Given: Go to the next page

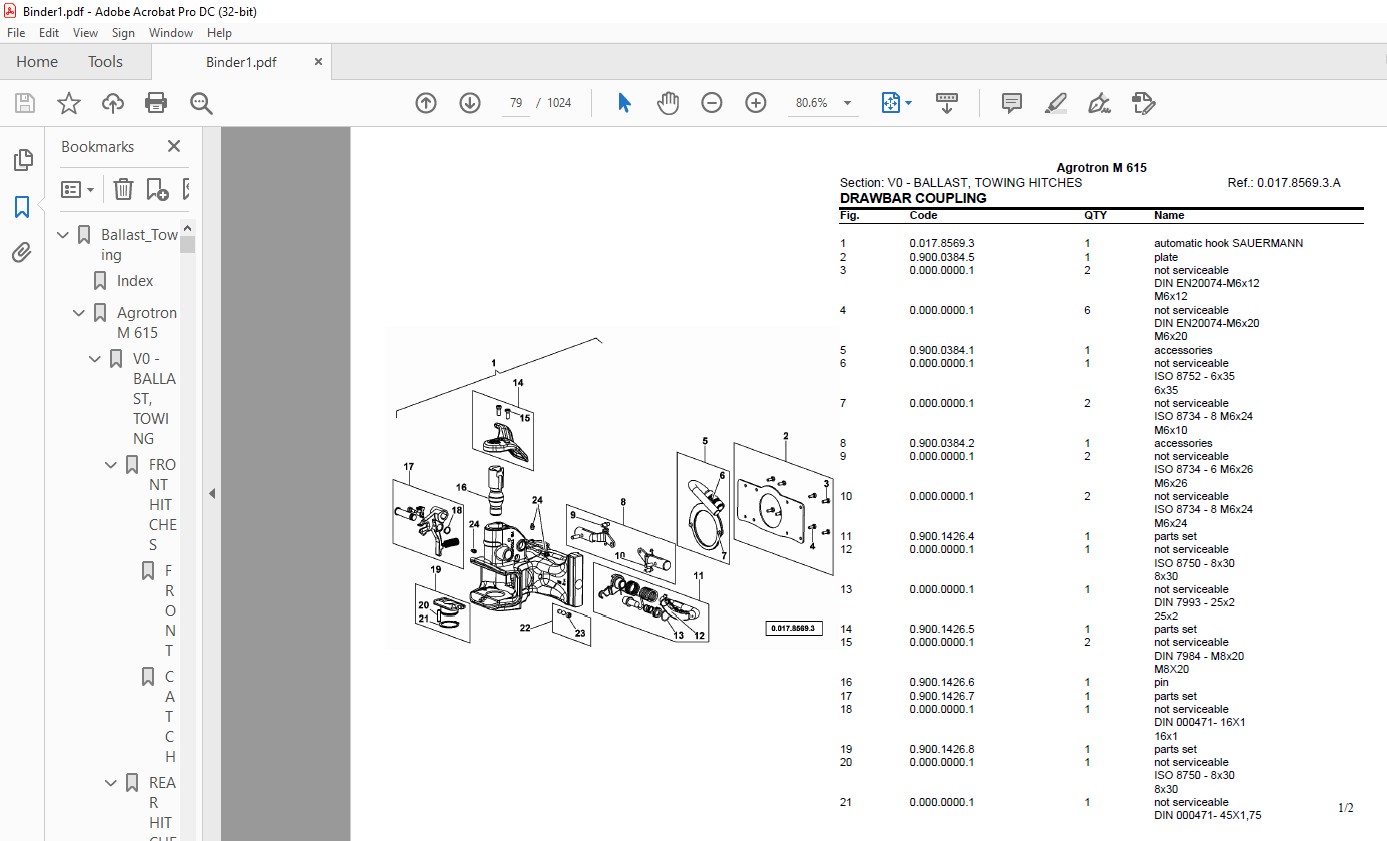Looking at the screenshot, I should (470, 103).
